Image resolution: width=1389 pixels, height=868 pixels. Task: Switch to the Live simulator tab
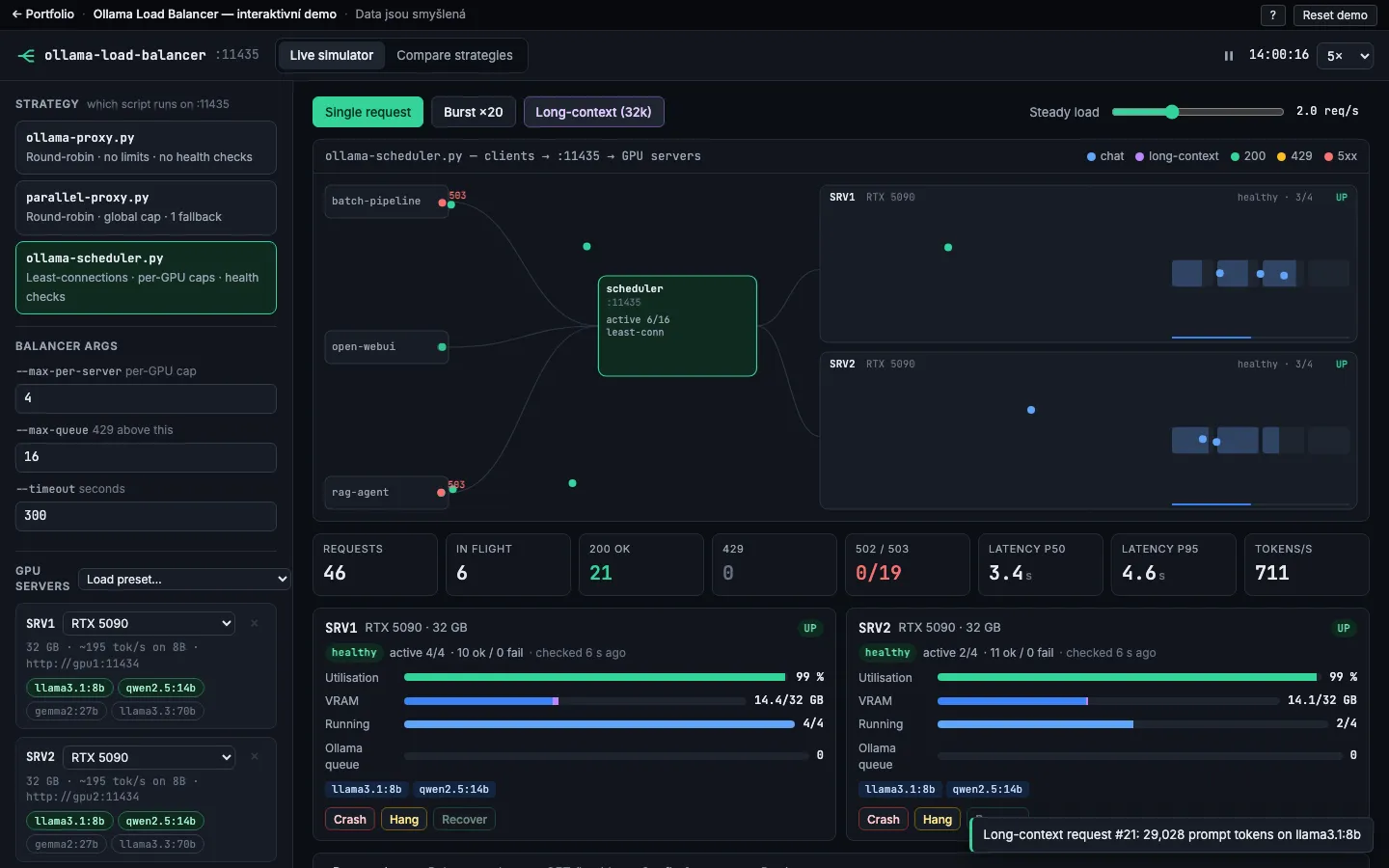pyautogui.click(x=332, y=56)
